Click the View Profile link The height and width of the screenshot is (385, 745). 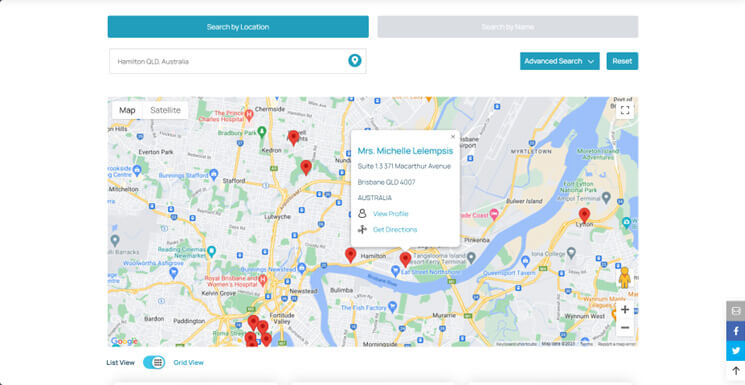tap(391, 214)
